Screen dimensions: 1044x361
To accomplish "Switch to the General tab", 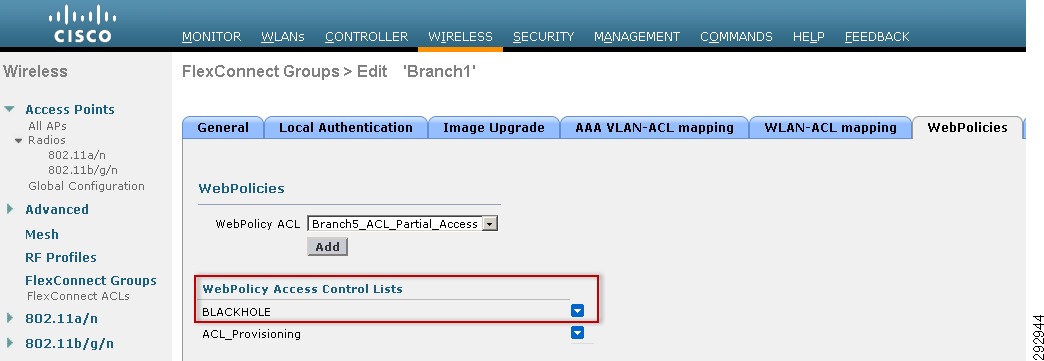I will tap(223, 128).
